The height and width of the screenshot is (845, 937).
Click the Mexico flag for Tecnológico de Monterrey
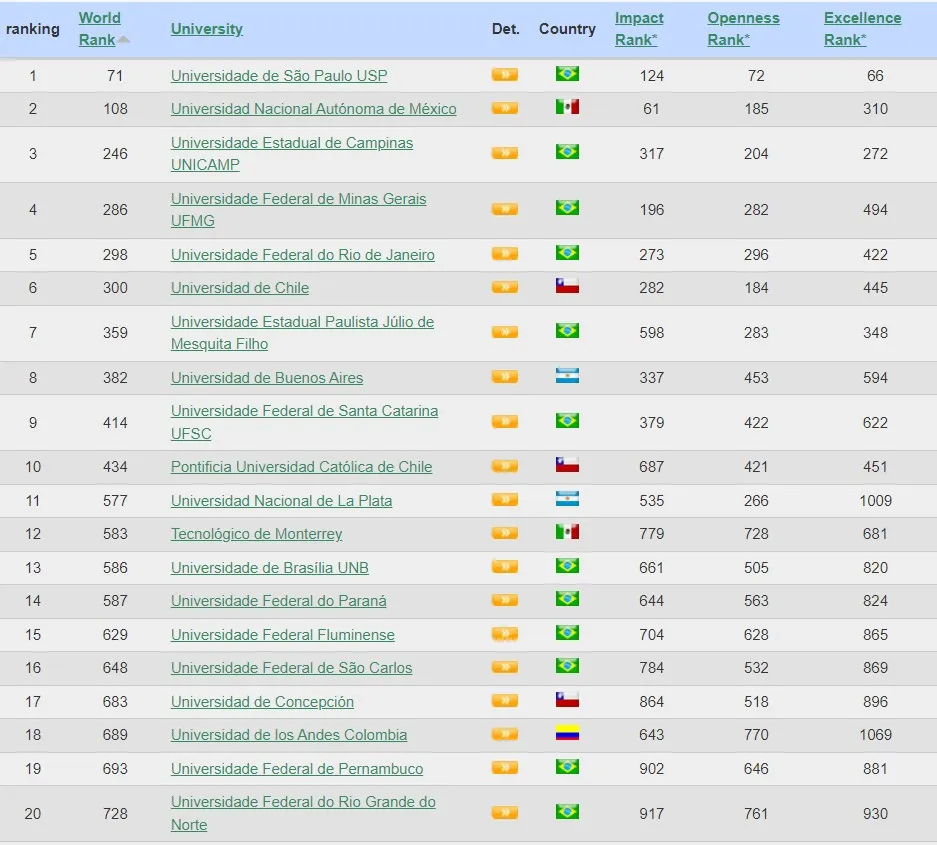click(567, 532)
